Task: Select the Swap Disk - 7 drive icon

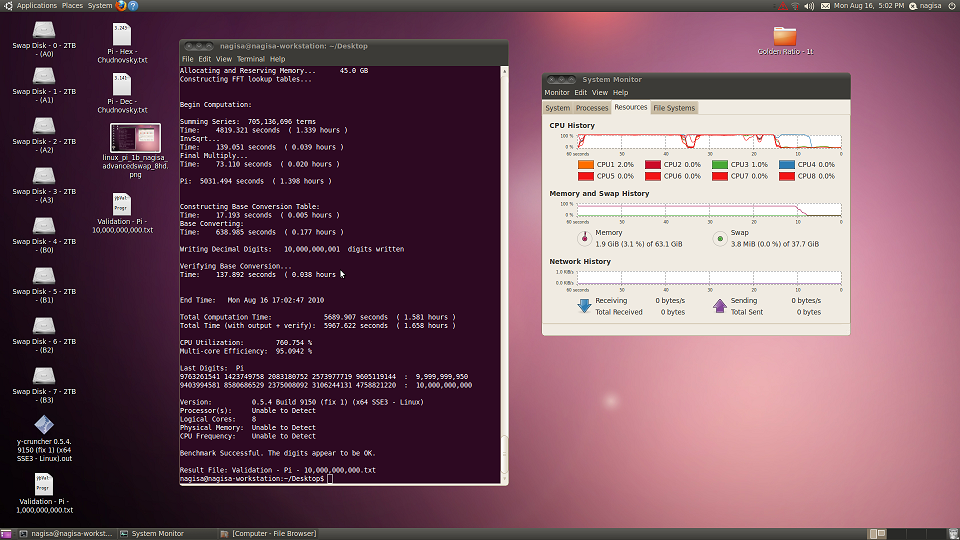Action: [44, 376]
